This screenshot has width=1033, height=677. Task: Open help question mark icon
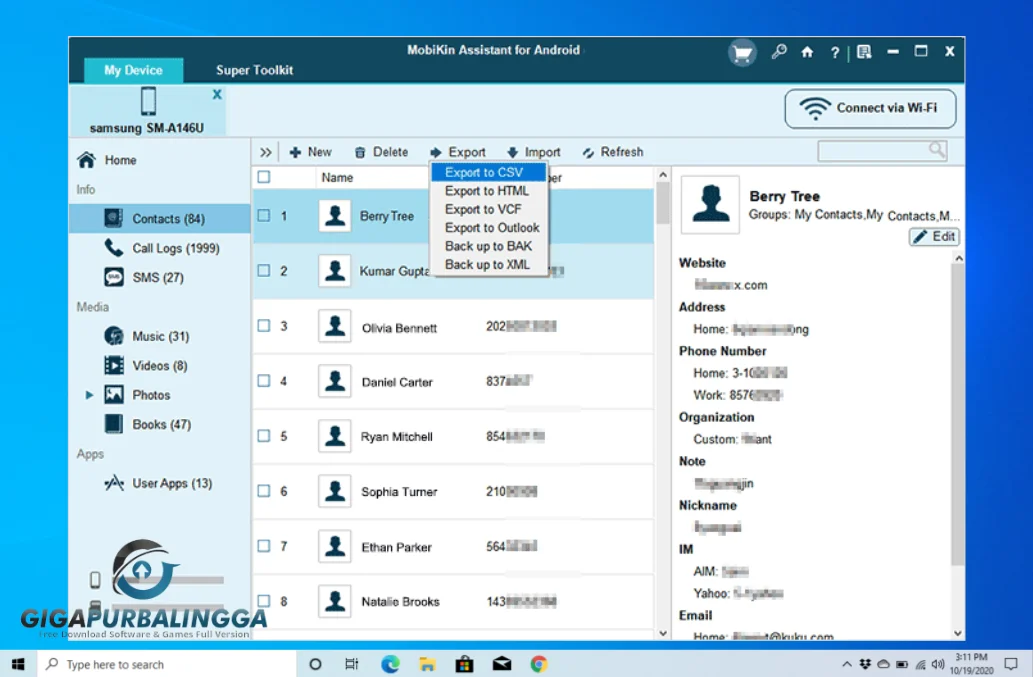point(835,53)
